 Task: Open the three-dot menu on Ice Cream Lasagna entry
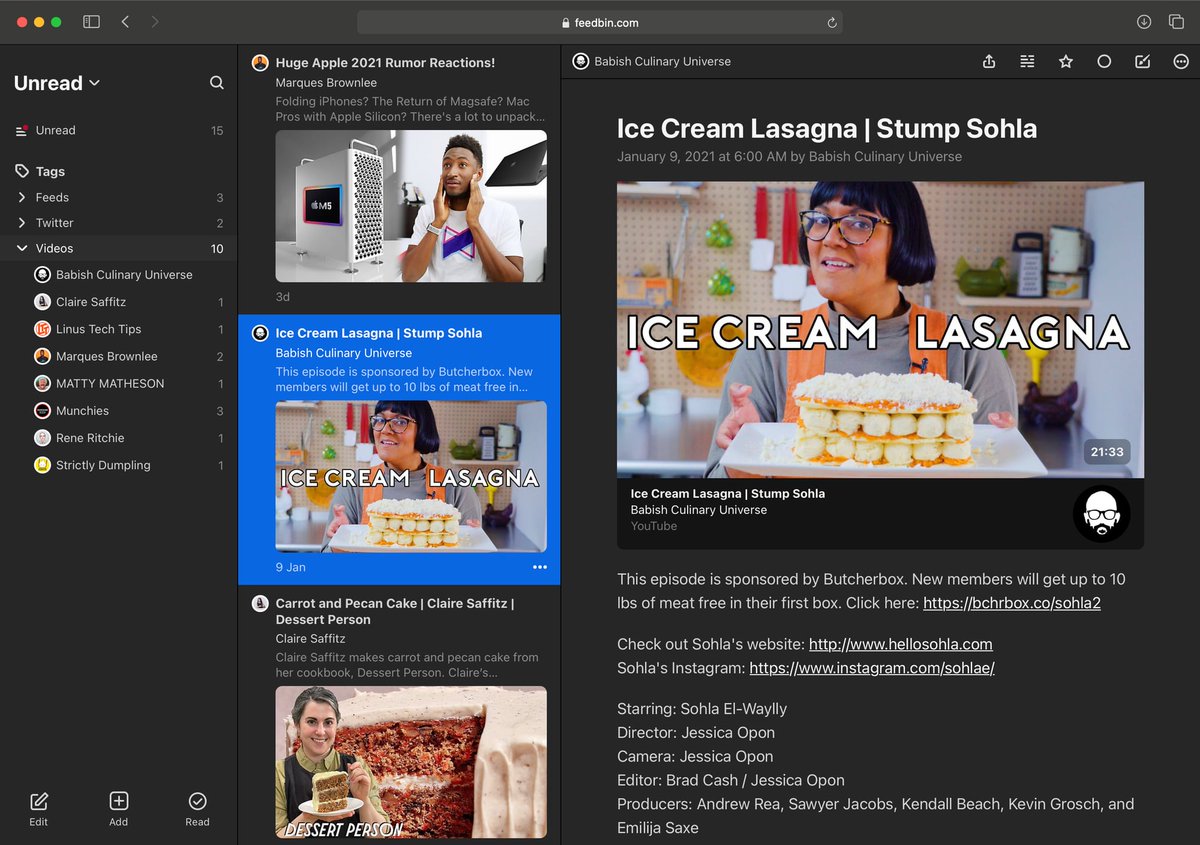[x=540, y=567]
